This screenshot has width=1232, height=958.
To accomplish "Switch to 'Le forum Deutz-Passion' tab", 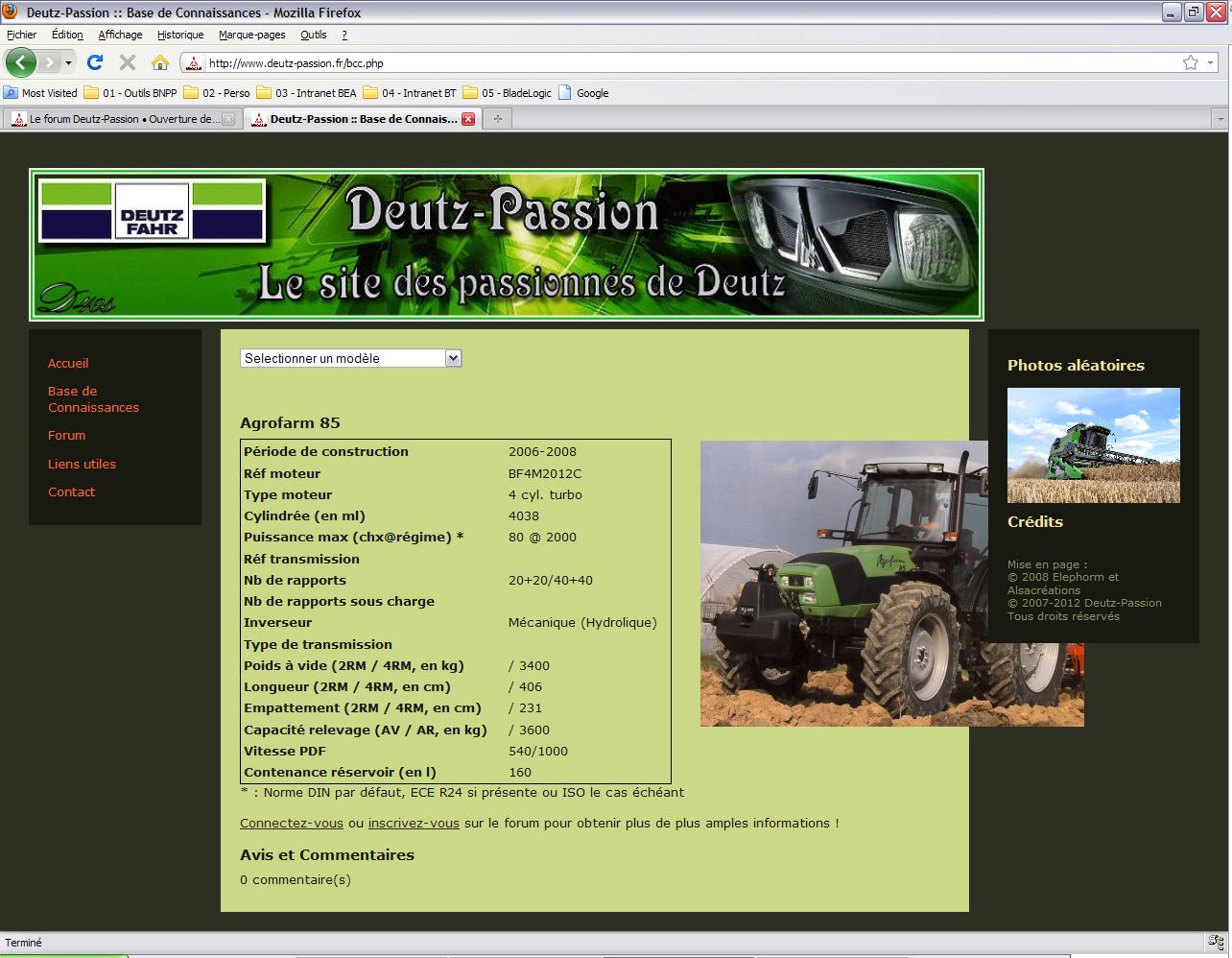I will tap(121, 119).
